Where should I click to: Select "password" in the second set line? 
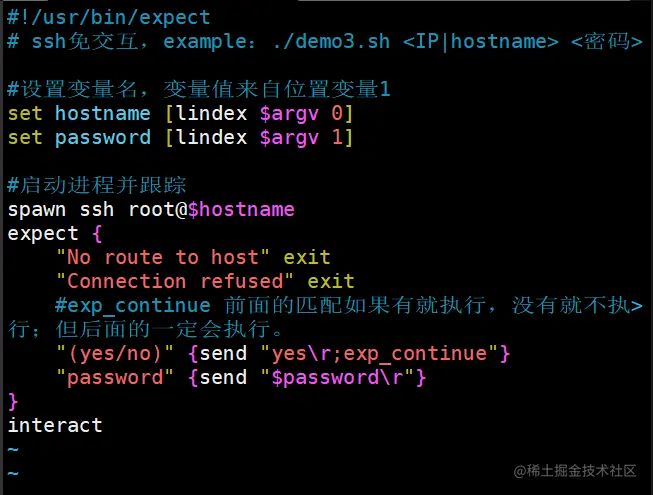point(102,137)
